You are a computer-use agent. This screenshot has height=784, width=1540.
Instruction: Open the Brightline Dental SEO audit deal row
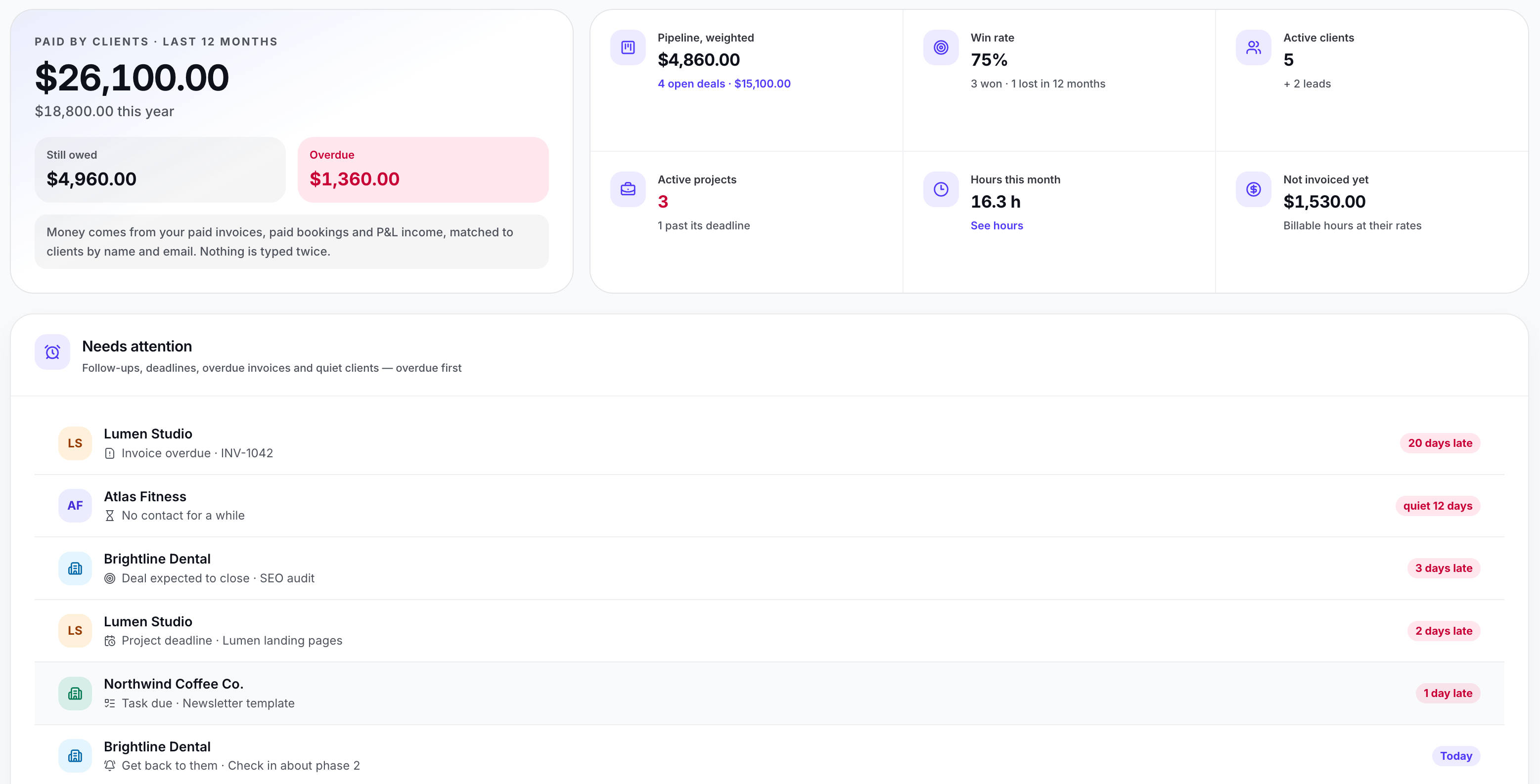(x=769, y=568)
